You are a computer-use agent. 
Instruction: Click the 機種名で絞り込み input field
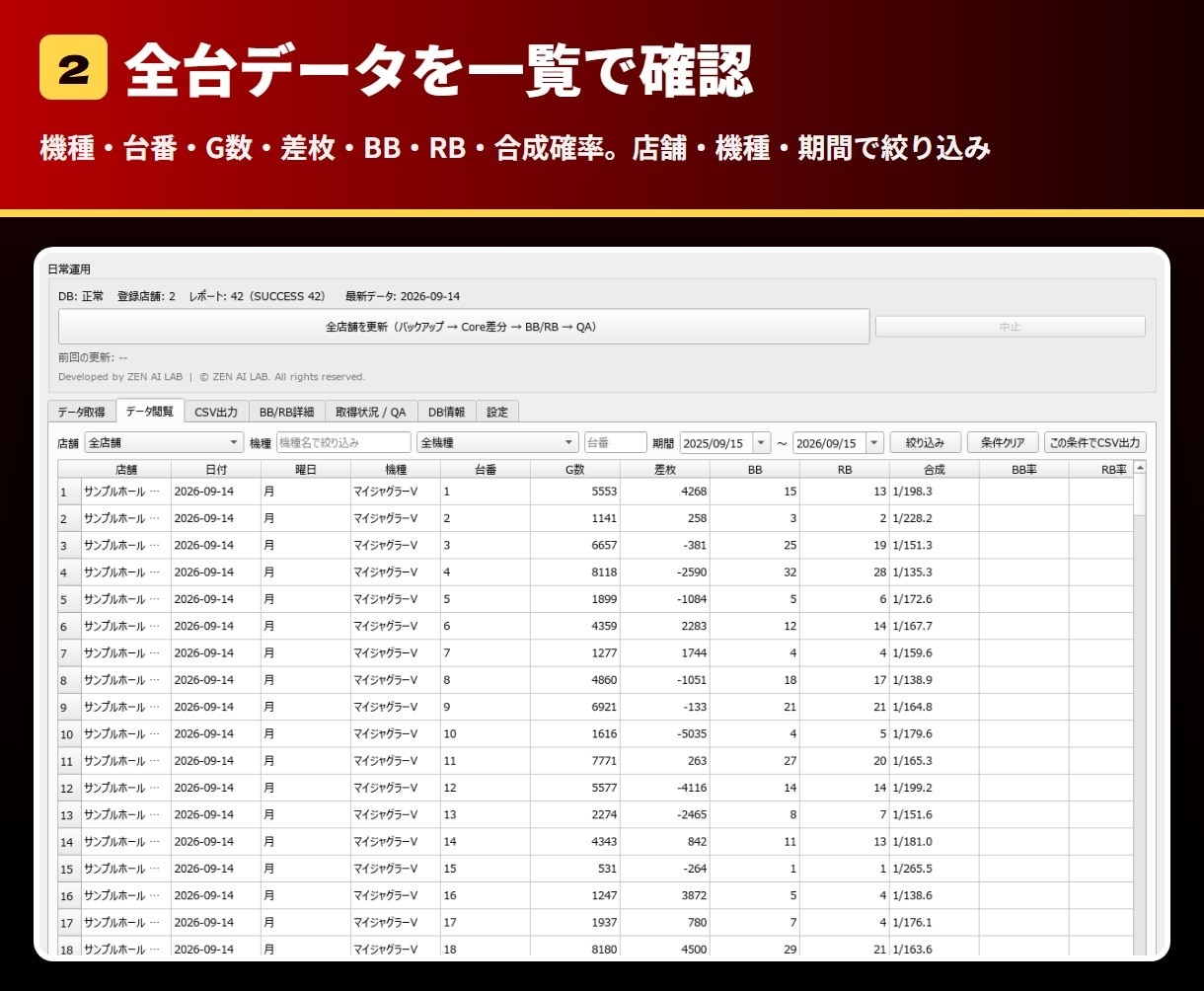pos(343,443)
